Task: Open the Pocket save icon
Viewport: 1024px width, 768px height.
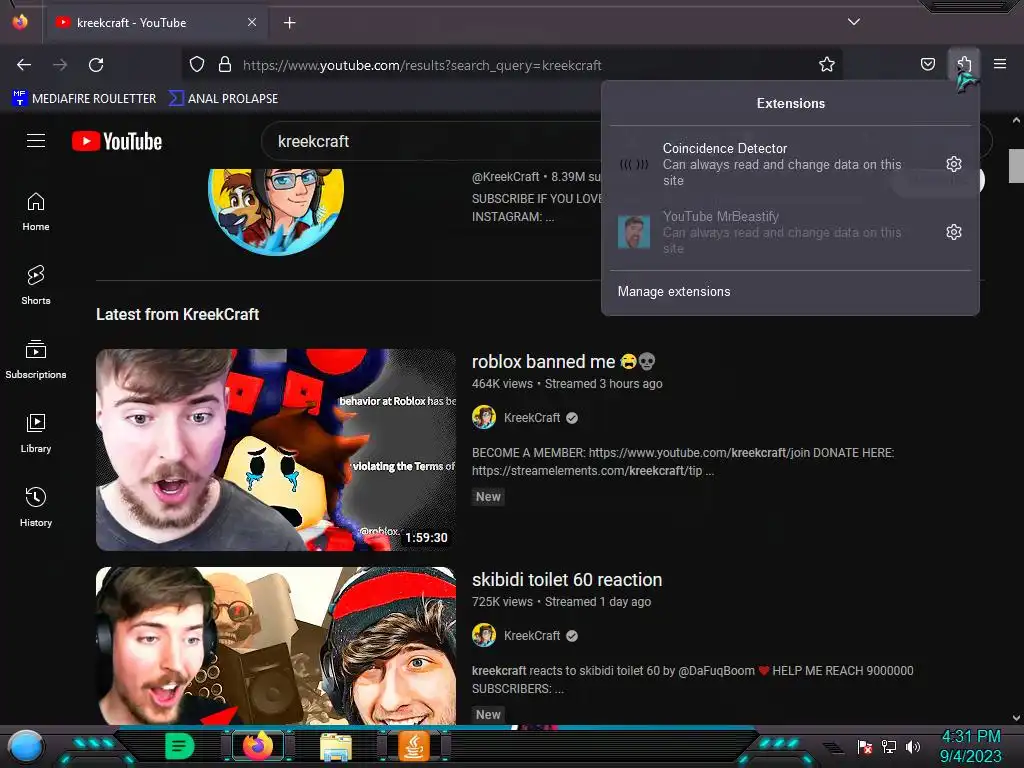Action: (x=927, y=64)
